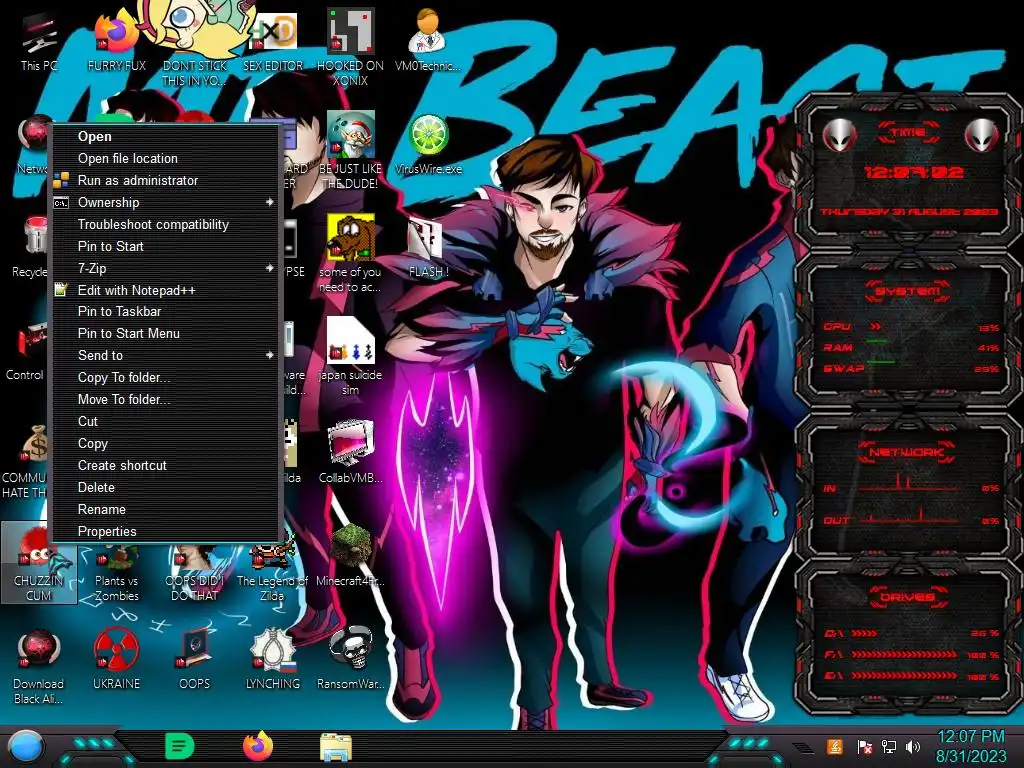Choose Delete in the context menu

click(x=166, y=487)
